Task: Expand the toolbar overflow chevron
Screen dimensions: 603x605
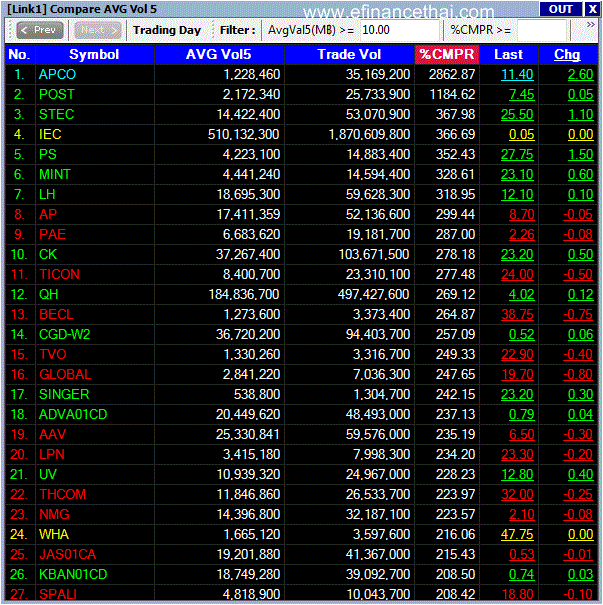Action: point(591,25)
